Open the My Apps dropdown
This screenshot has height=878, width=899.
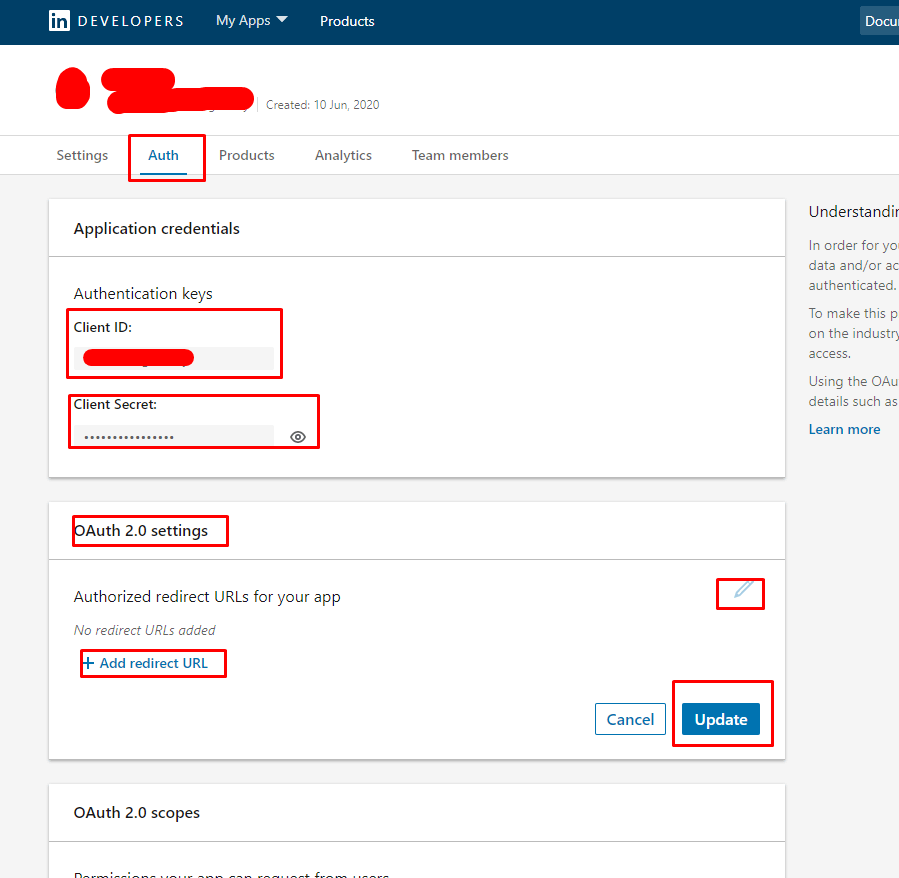point(251,21)
